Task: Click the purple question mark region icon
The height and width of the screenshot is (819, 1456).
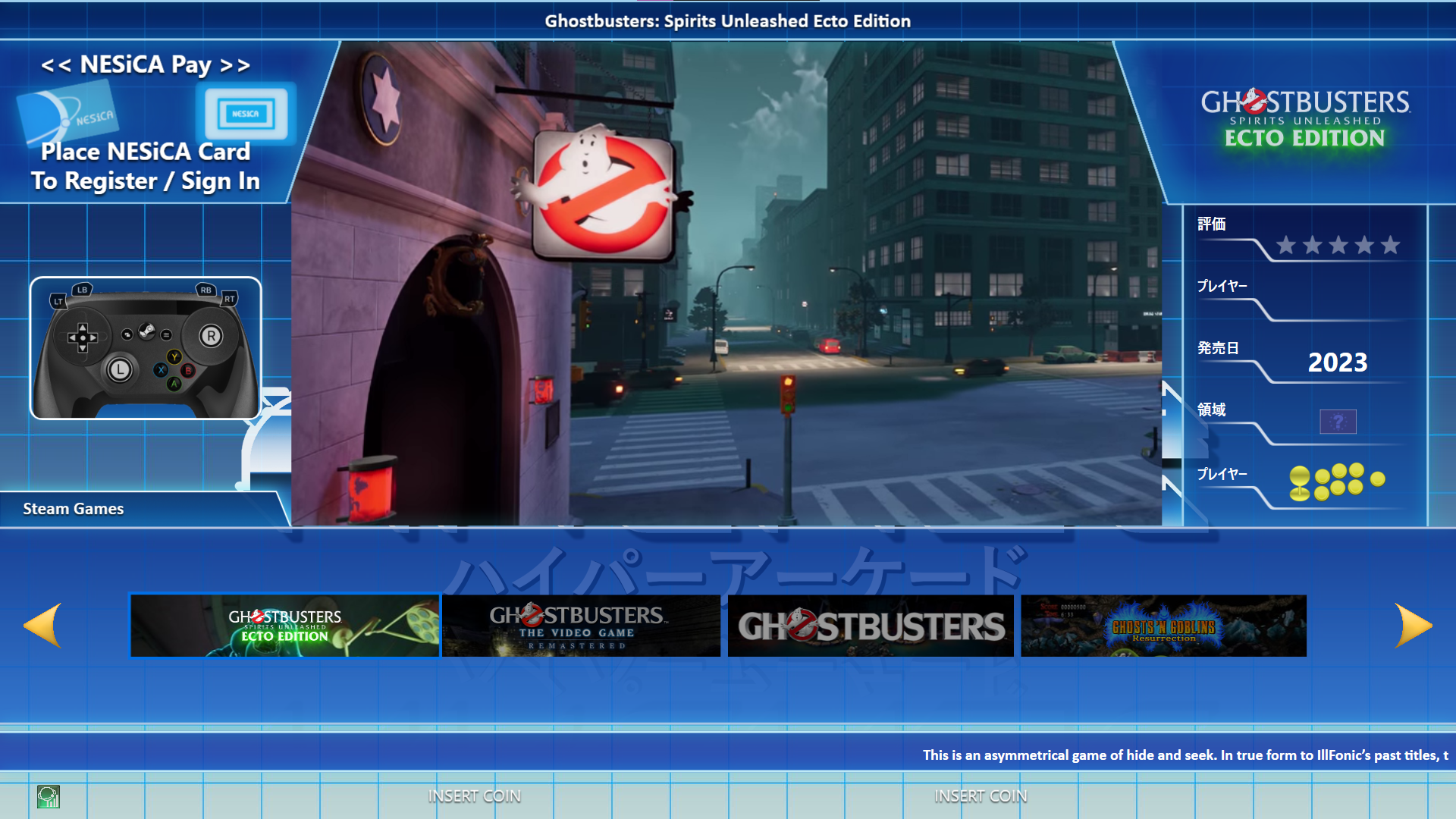Action: tap(1338, 422)
